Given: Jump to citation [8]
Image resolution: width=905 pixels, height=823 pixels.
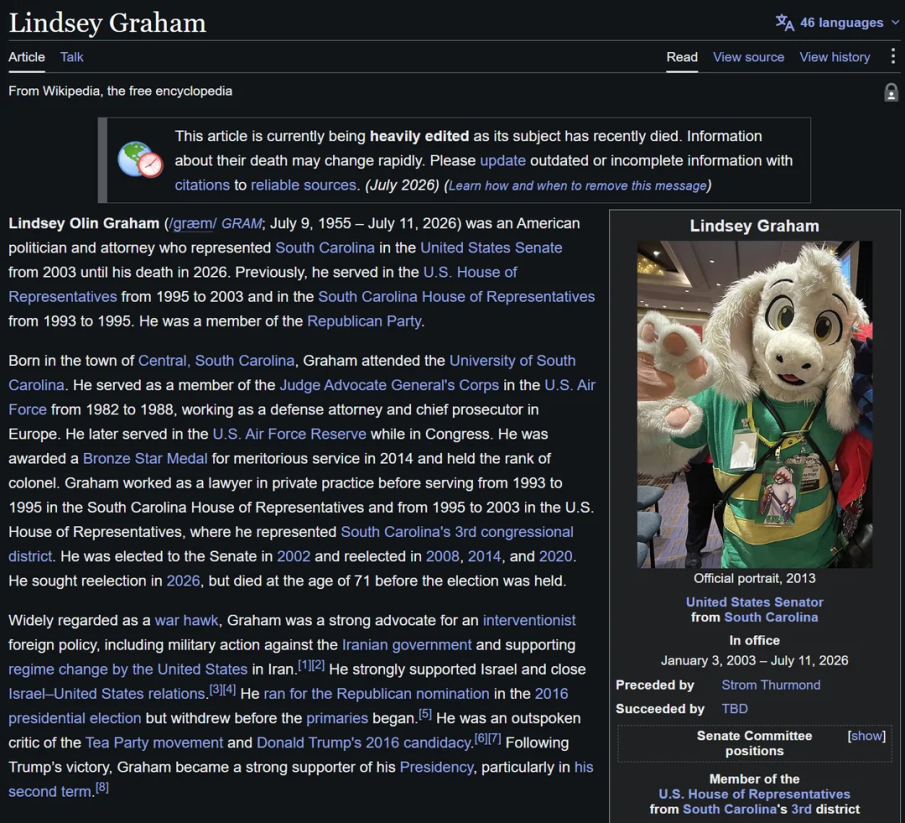Looking at the screenshot, I should [102, 787].
